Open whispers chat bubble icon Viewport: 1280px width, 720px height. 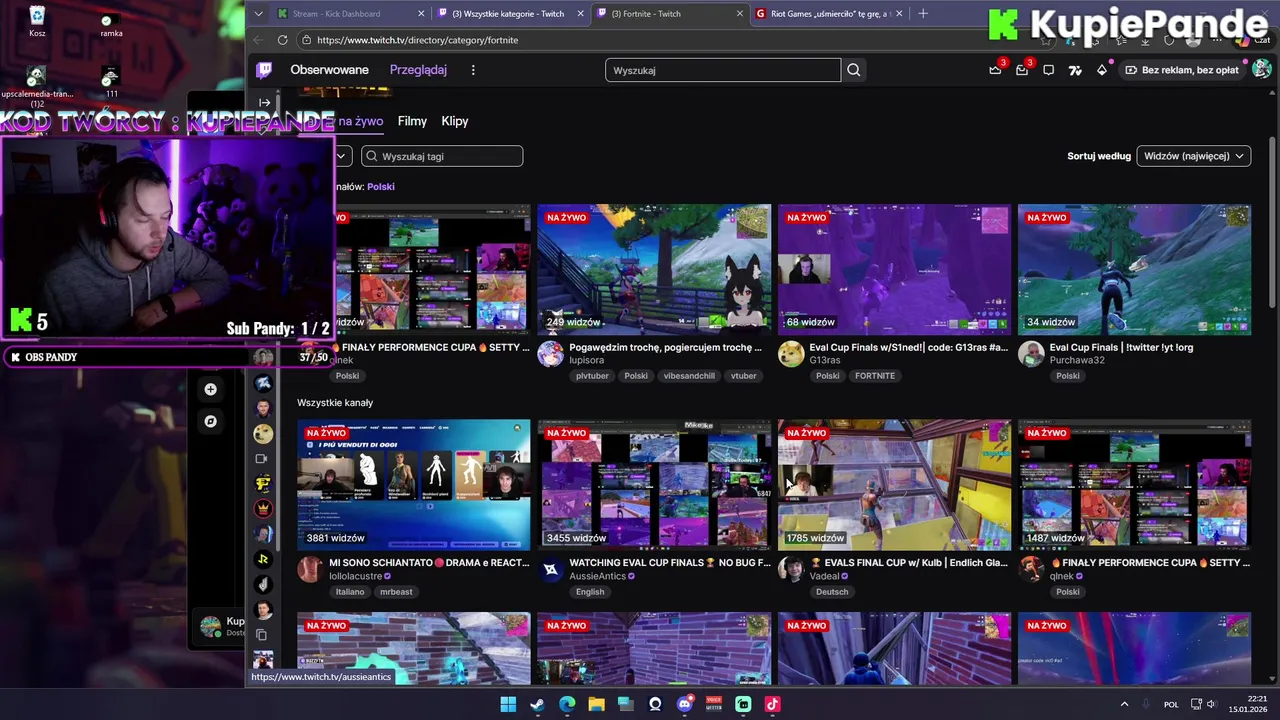1048,70
